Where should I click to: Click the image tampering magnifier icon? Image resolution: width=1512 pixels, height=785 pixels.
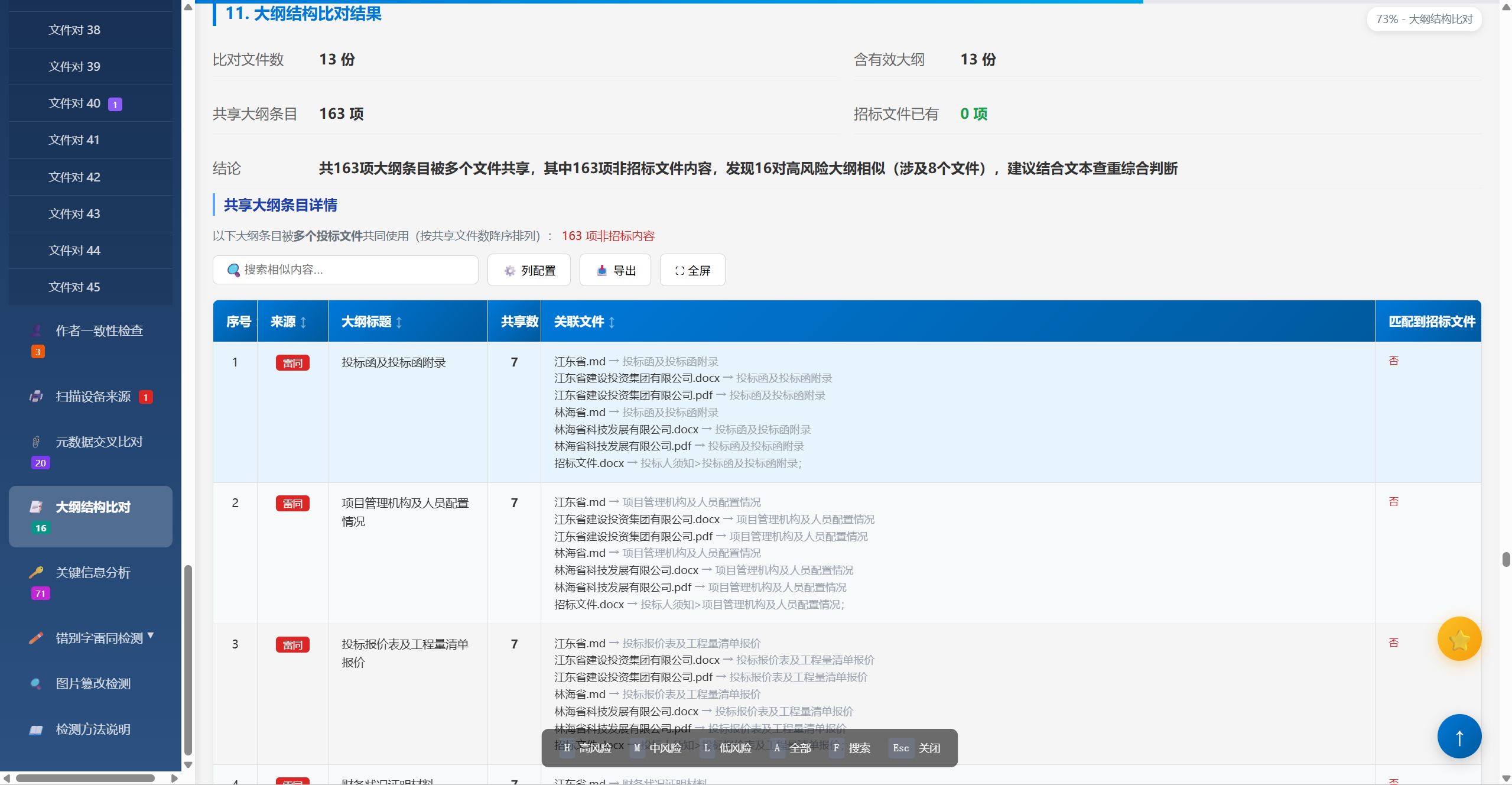point(37,683)
